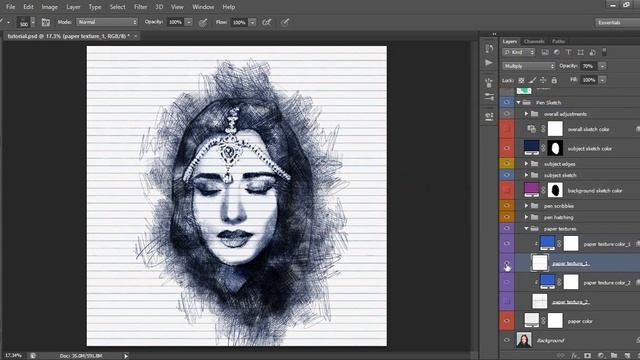Collapse the Pen Sketch group
The height and width of the screenshot is (360, 640).
coord(518,102)
